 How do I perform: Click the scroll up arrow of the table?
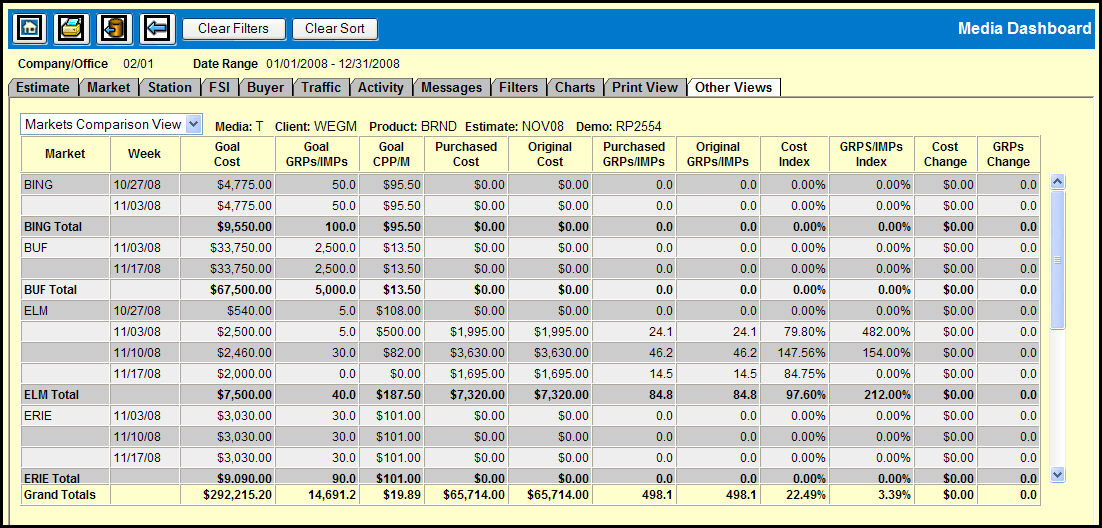point(1058,182)
